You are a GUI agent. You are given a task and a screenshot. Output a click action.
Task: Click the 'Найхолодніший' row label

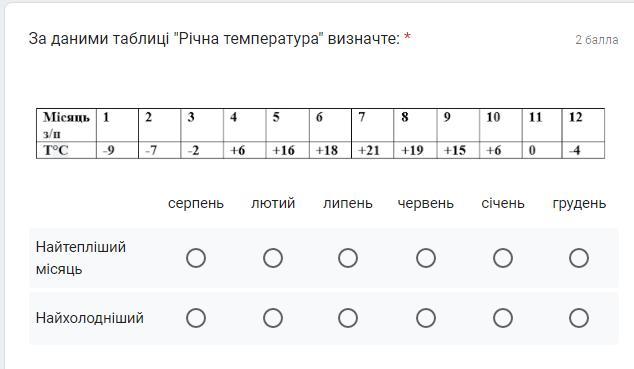click(89, 318)
